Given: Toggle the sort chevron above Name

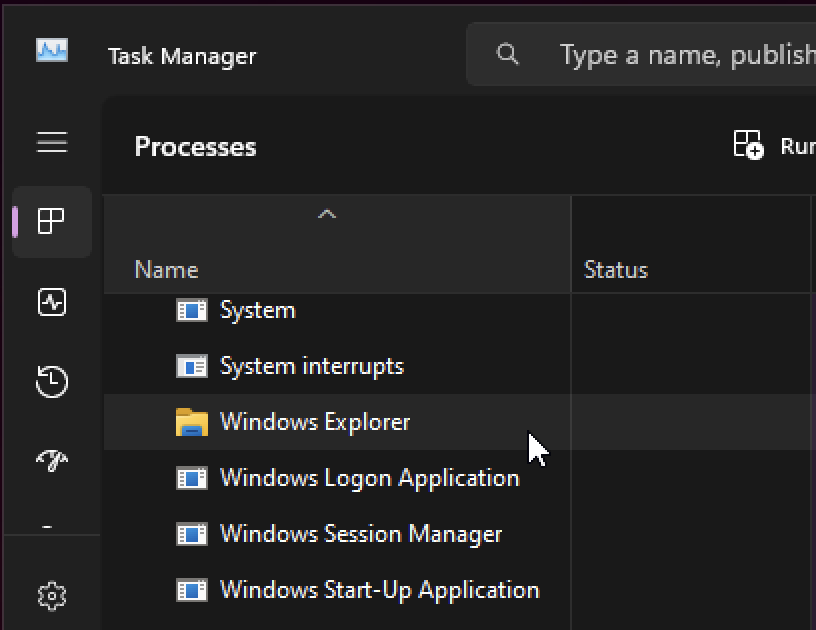Looking at the screenshot, I should click(x=326, y=214).
